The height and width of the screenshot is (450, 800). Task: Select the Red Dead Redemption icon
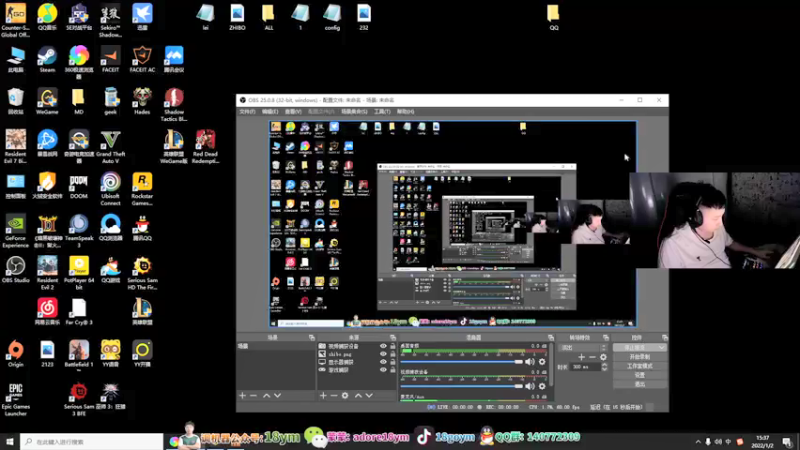(205, 147)
